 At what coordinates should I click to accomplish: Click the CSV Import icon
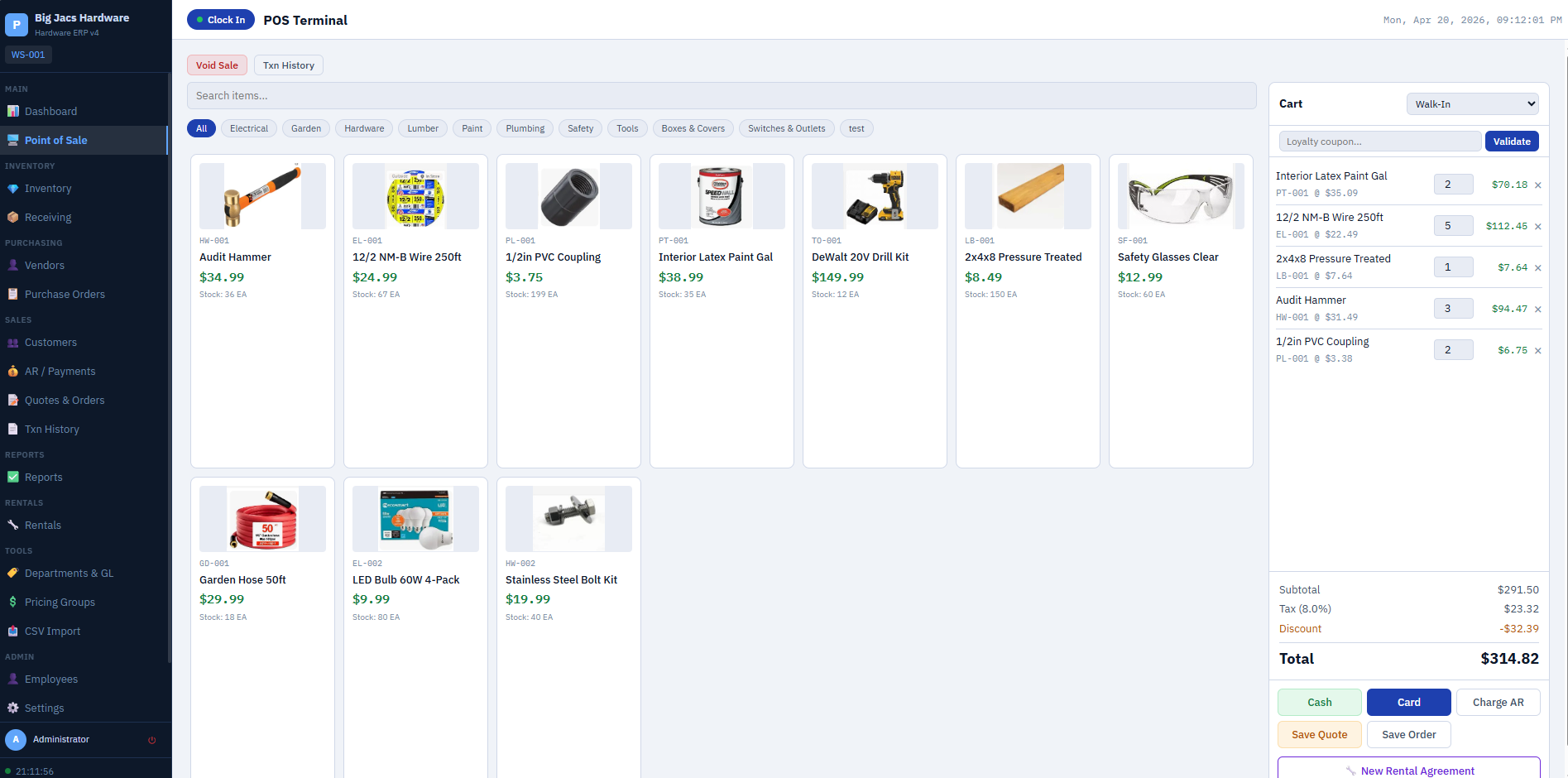[x=13, y=631]
